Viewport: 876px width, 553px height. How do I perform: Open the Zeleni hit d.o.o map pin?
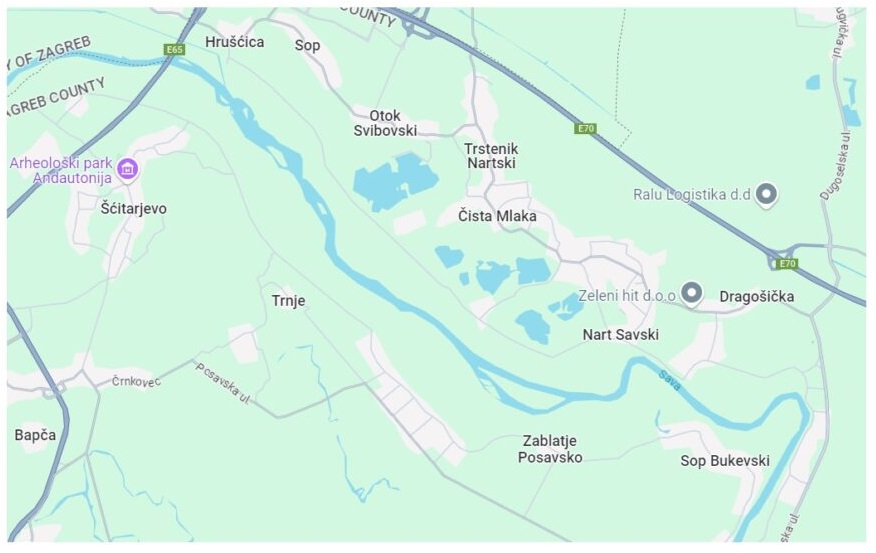(x=692, y=293)
